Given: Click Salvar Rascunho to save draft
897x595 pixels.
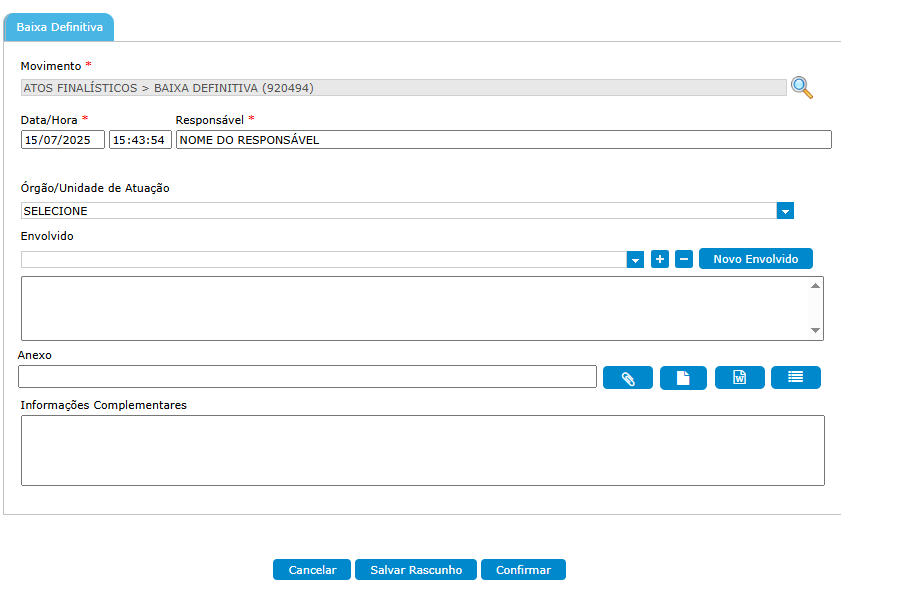Looking at the screenshot, I should point(416,570).
